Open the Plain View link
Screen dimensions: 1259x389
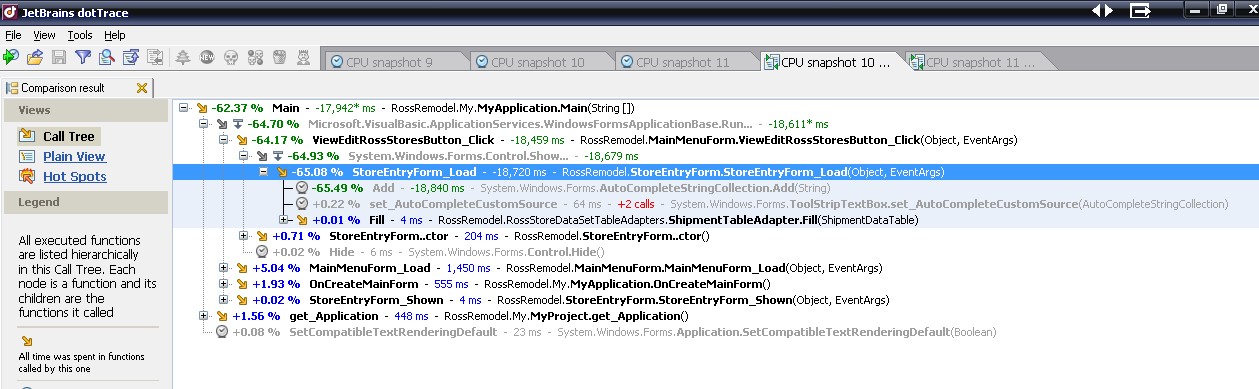pos(74,157)
